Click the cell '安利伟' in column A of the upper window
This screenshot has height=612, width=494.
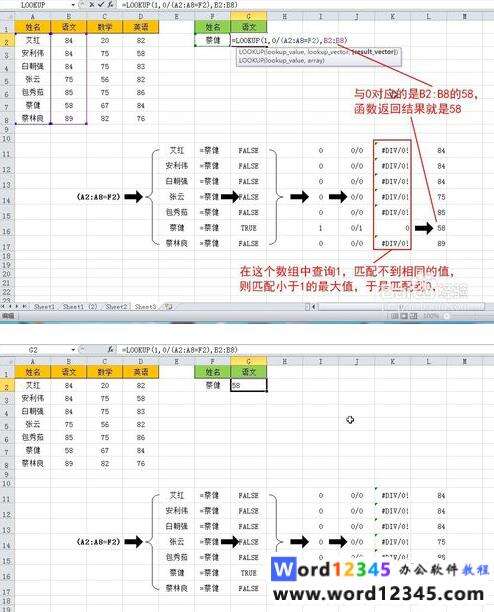(33, 53)
